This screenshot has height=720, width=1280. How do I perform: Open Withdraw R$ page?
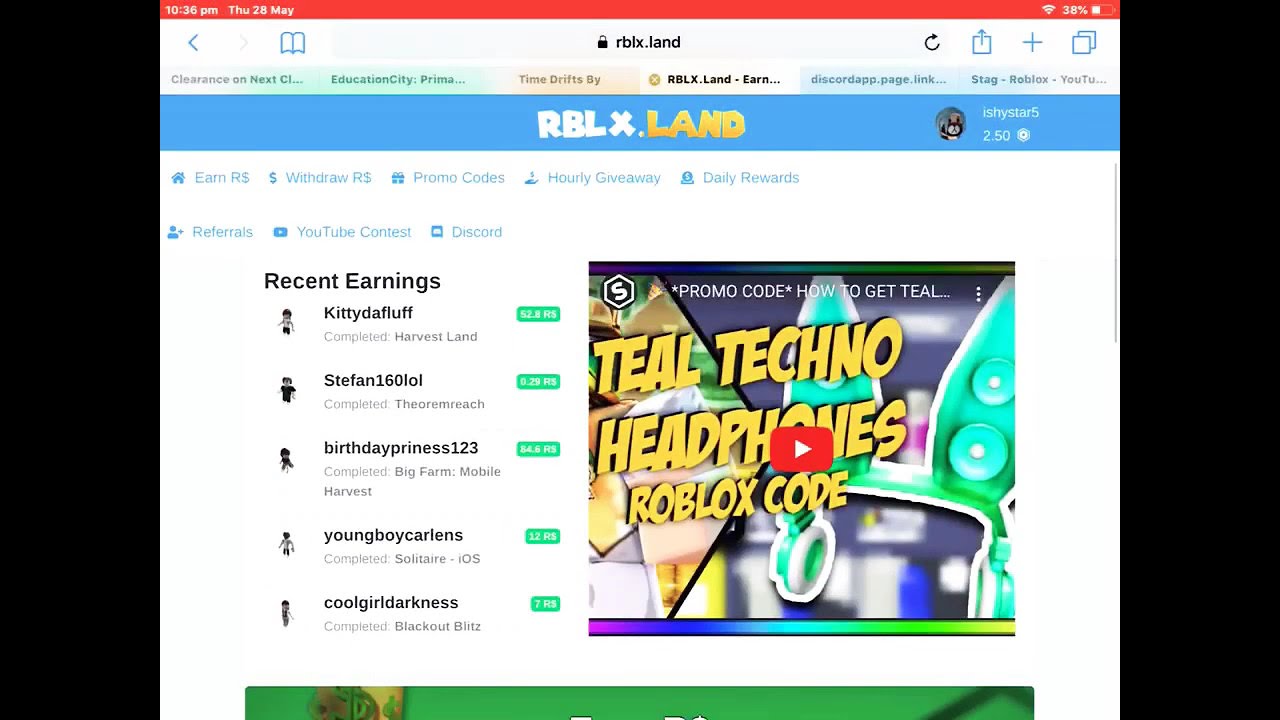pos(328,178)
